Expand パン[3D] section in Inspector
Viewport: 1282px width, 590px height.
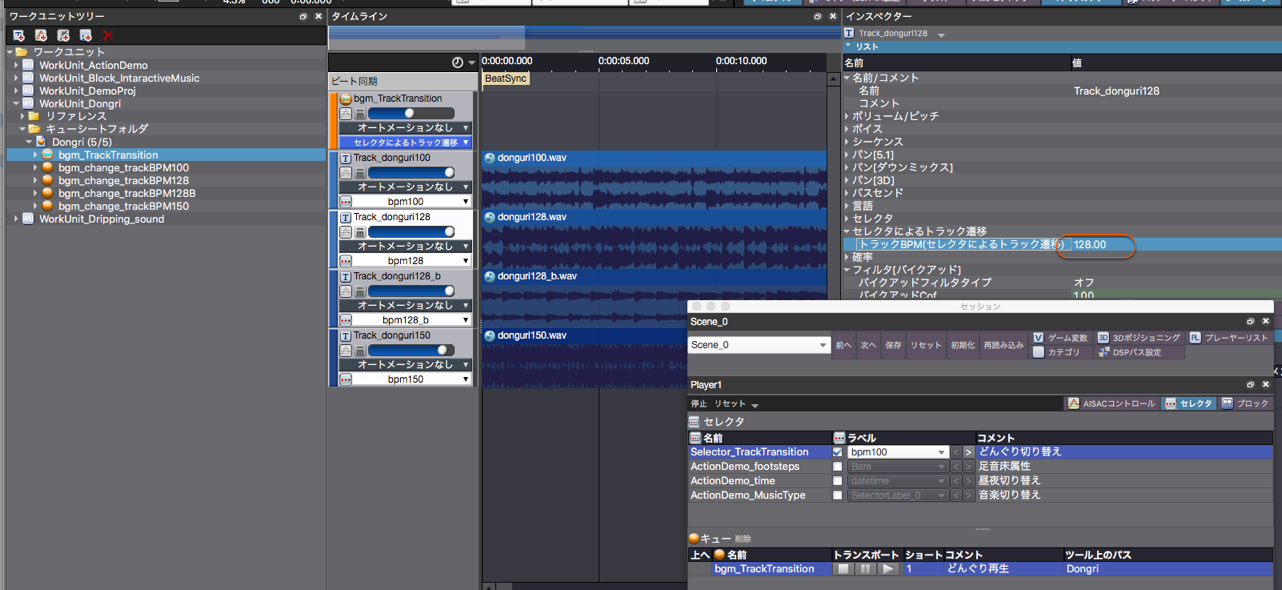click(847, 180)
